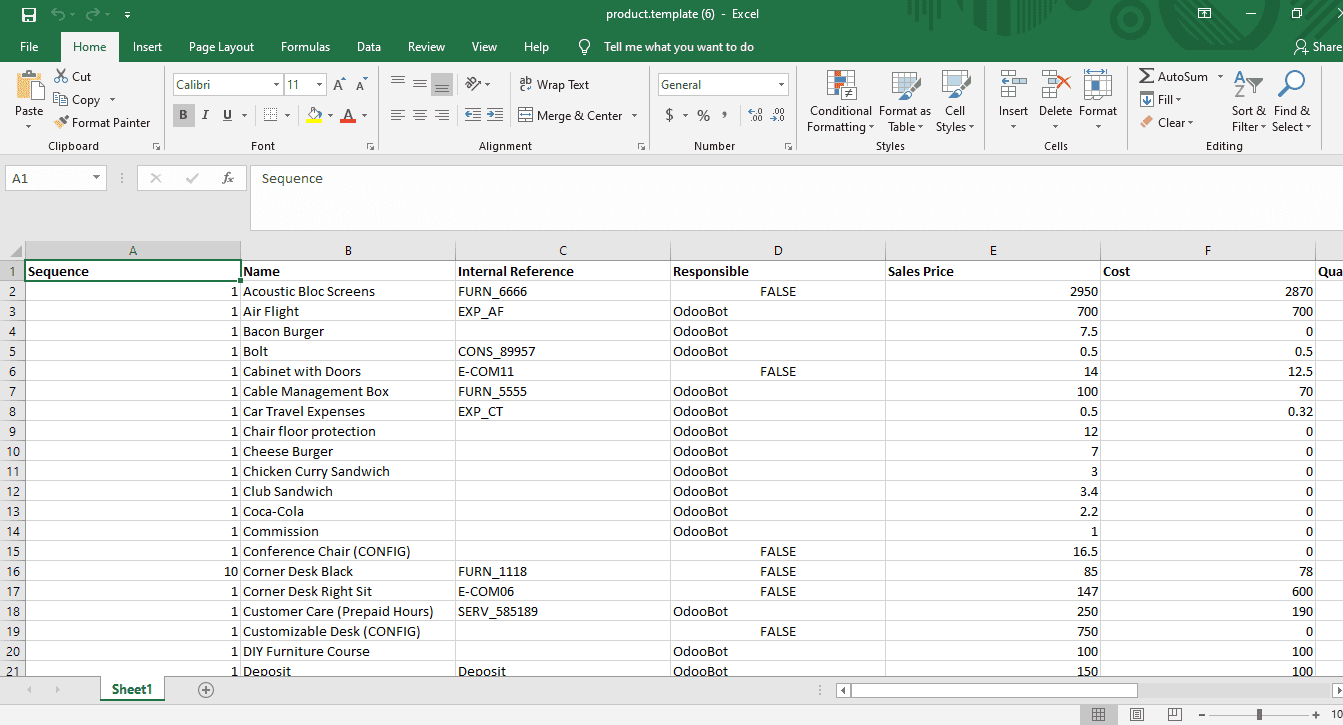1343x725 pixels.
Task: Center text horizontally in the Alignment group
Action: 420,116
